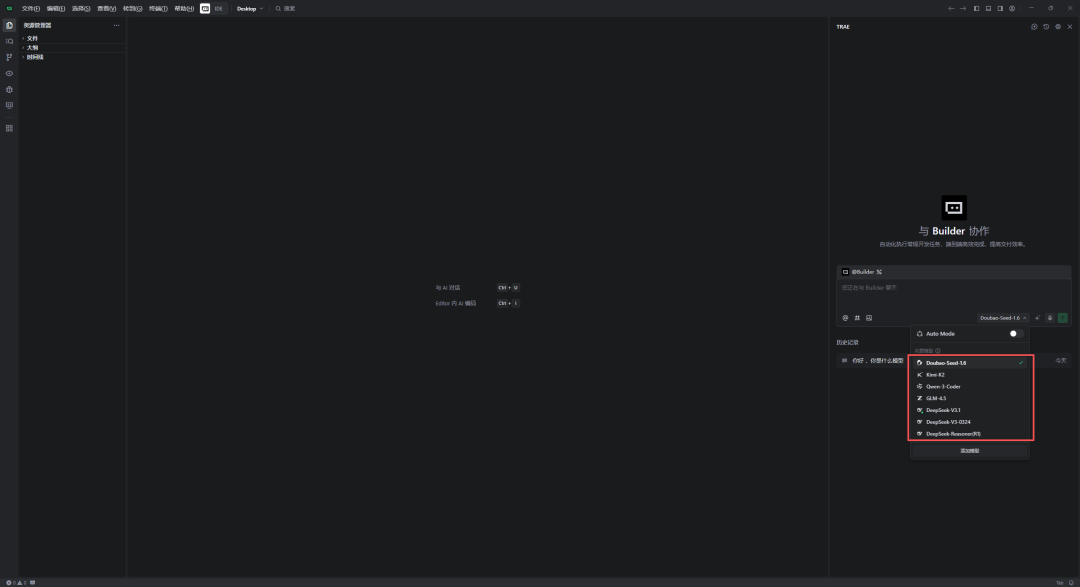Click the Tab indicator in the status bar

coord(1059,583)
